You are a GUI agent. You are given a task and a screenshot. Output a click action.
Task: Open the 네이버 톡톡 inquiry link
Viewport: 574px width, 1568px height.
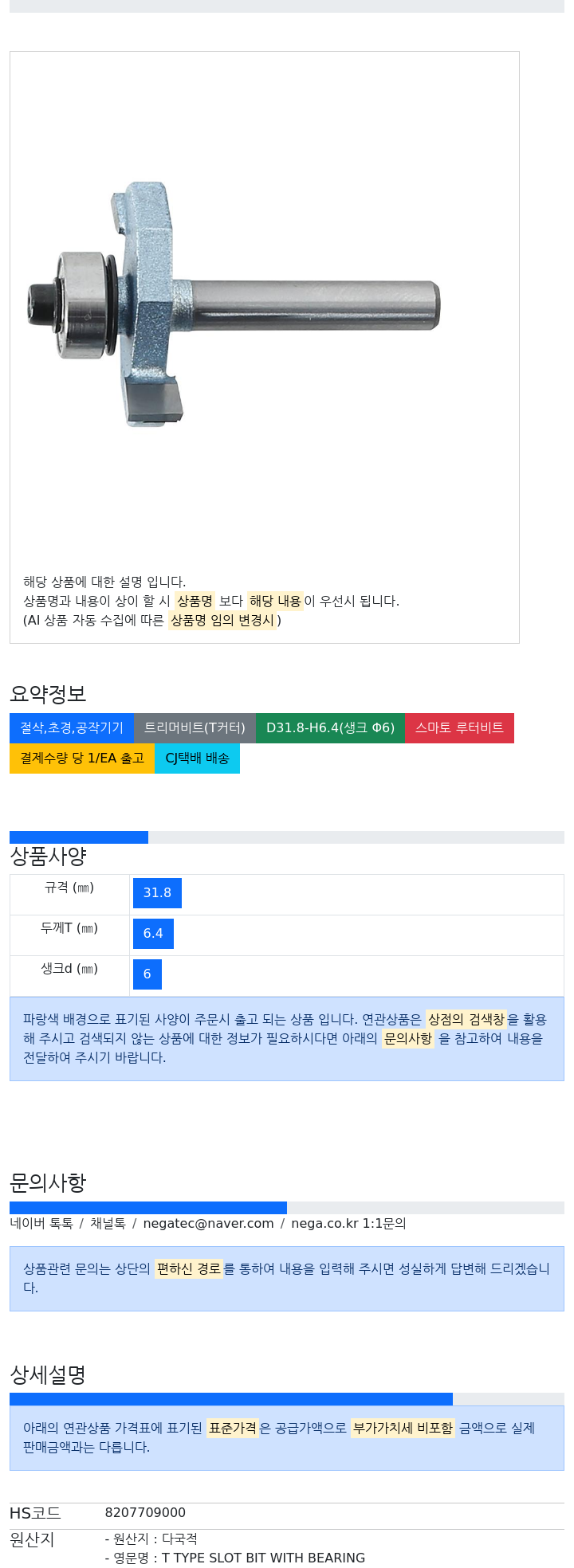pos(41,1223)
